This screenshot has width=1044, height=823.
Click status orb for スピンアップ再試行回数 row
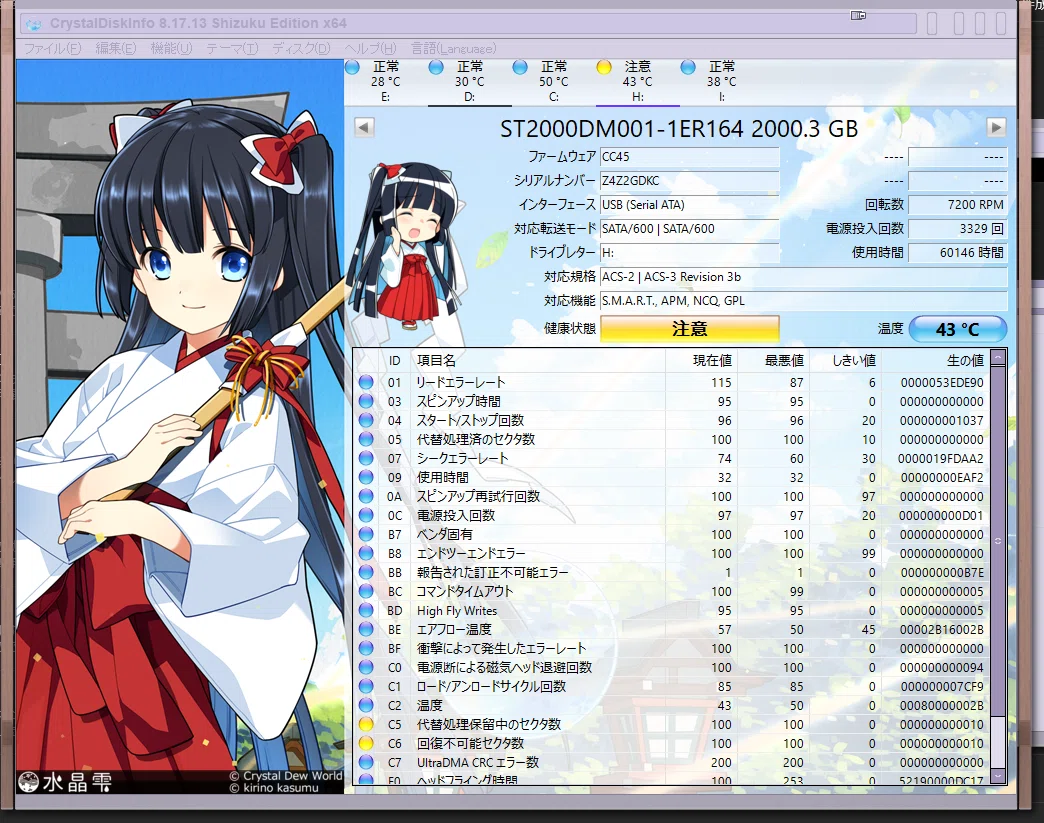(366, 496)
